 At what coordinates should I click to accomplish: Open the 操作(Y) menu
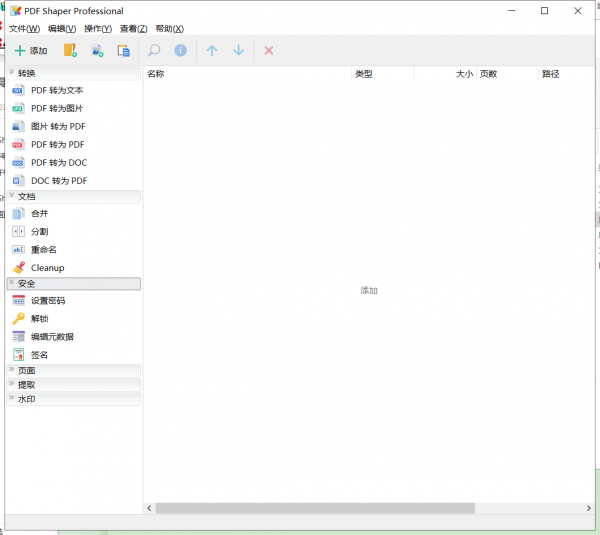pyautogui.click(x=98, y=29)
